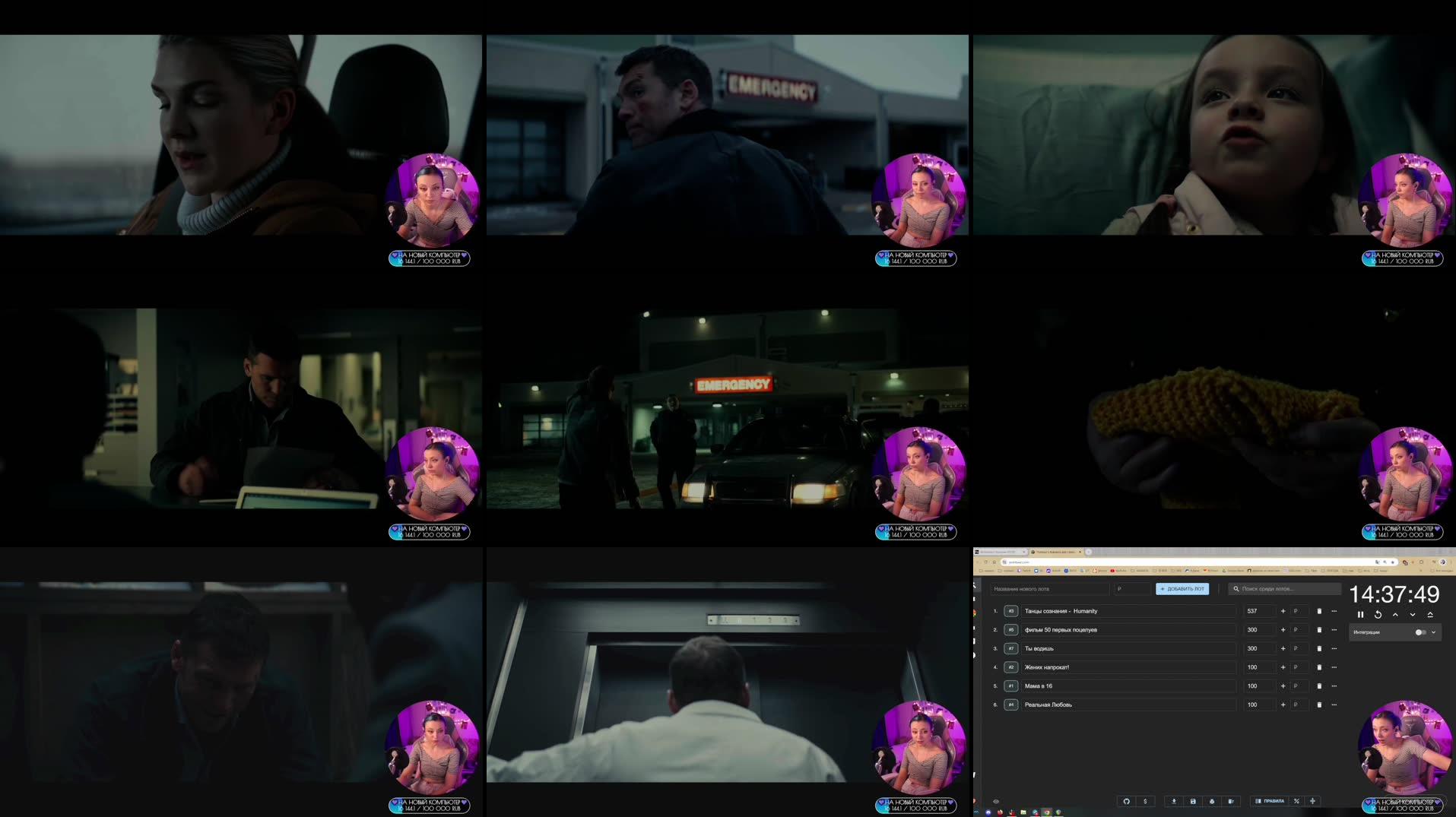The image size is (1456, 817).
Task: Expand the Интеграции panel chevron
Action: (x=1434, y=632)
